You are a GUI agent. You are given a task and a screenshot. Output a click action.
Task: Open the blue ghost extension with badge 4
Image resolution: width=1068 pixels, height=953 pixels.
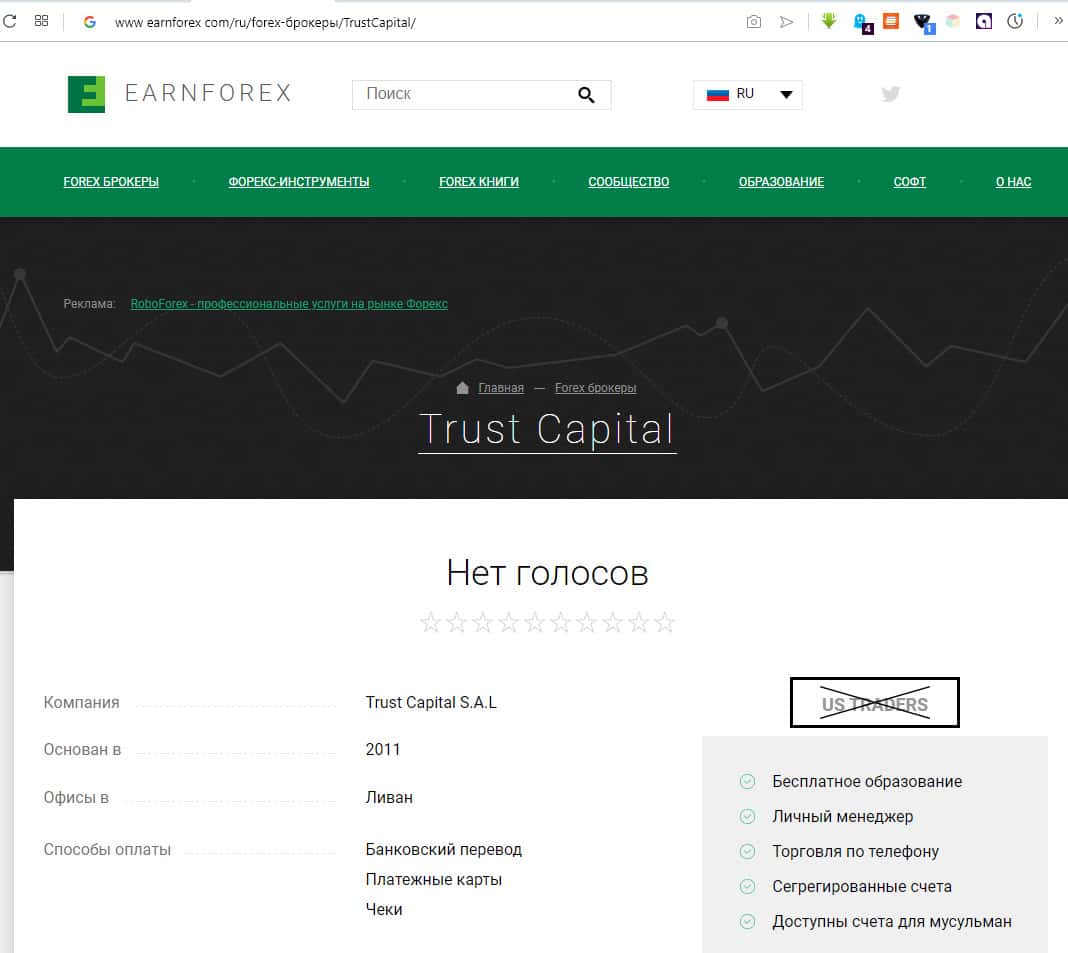coord(863,23)
